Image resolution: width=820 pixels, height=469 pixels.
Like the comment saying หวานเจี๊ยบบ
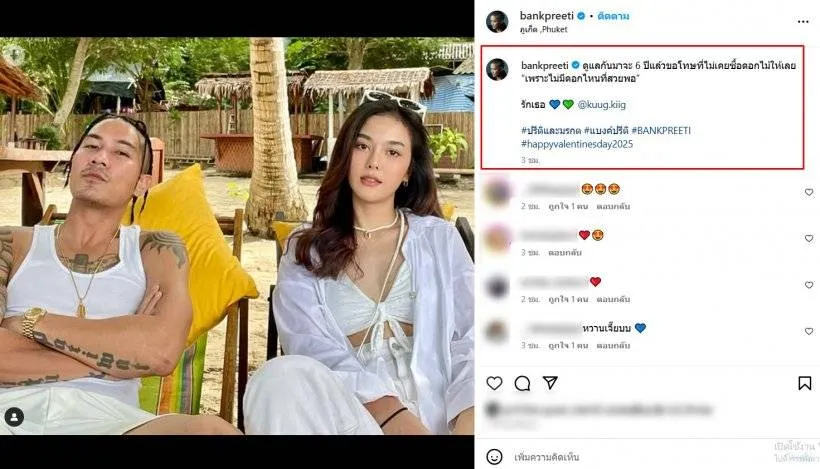click(809, 331)
